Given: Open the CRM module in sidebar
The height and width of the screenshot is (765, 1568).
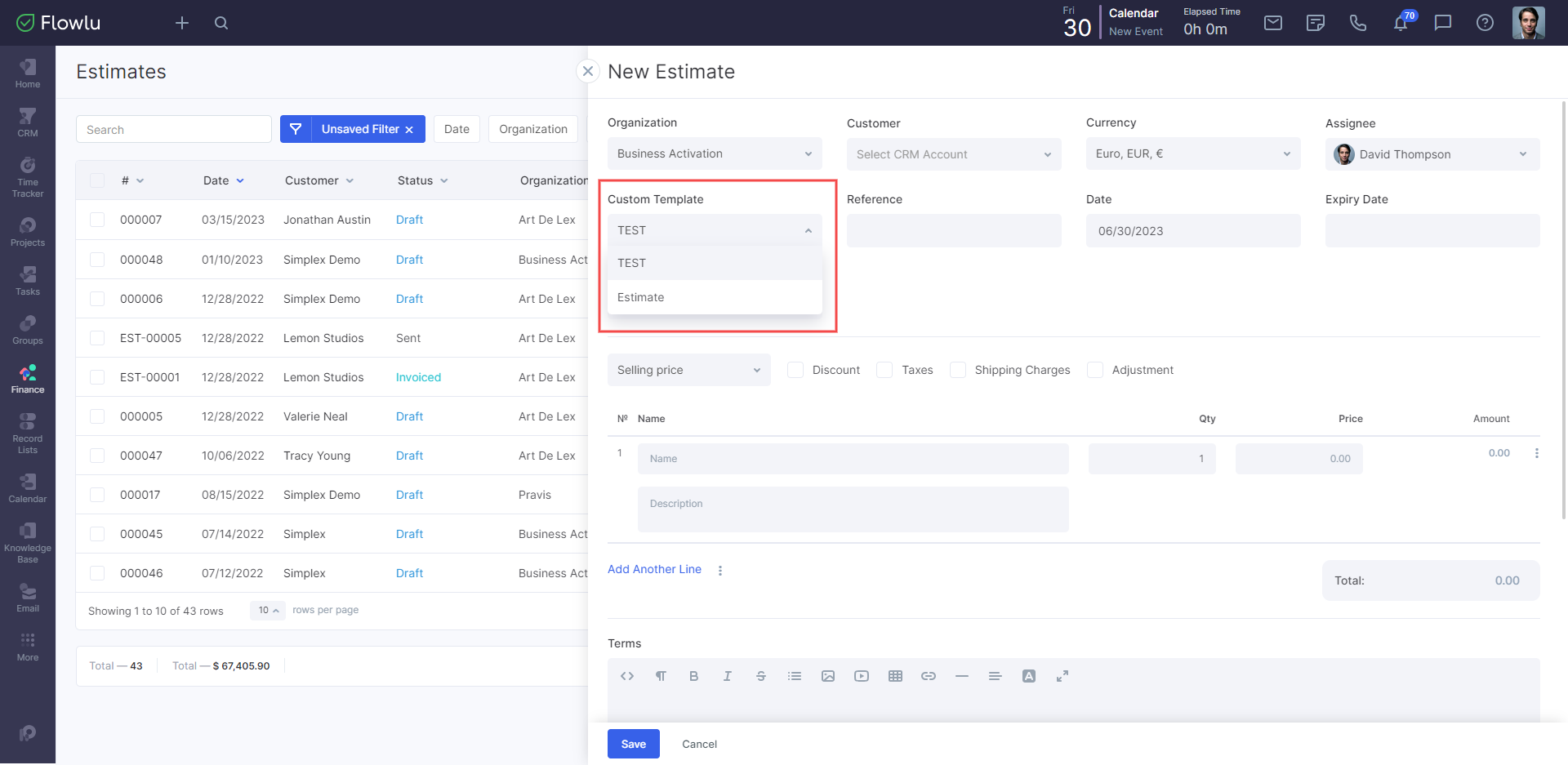Looking at the screenshot, I should [x=28, y=122].
